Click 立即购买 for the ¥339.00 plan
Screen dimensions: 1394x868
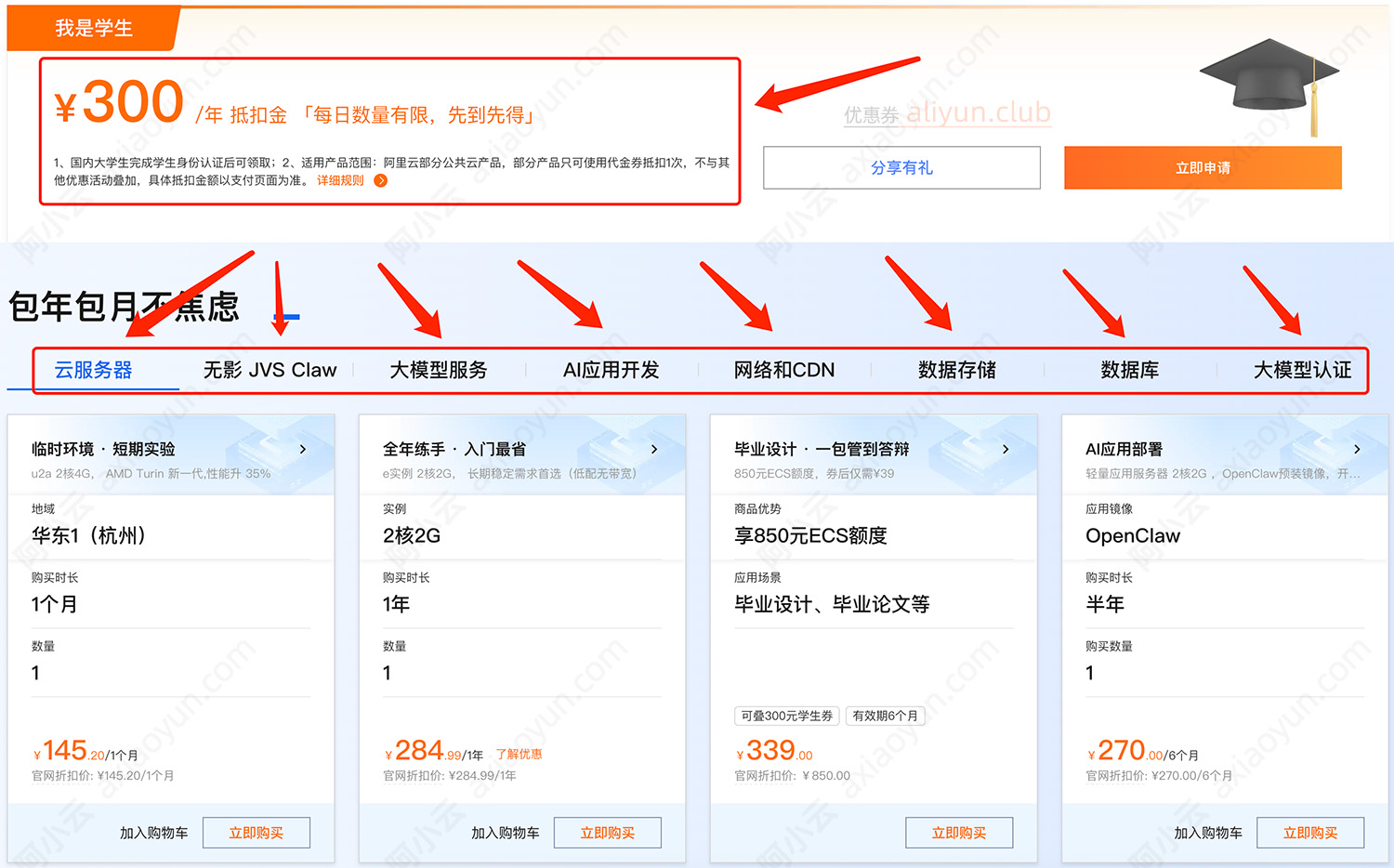coord(959,833)
